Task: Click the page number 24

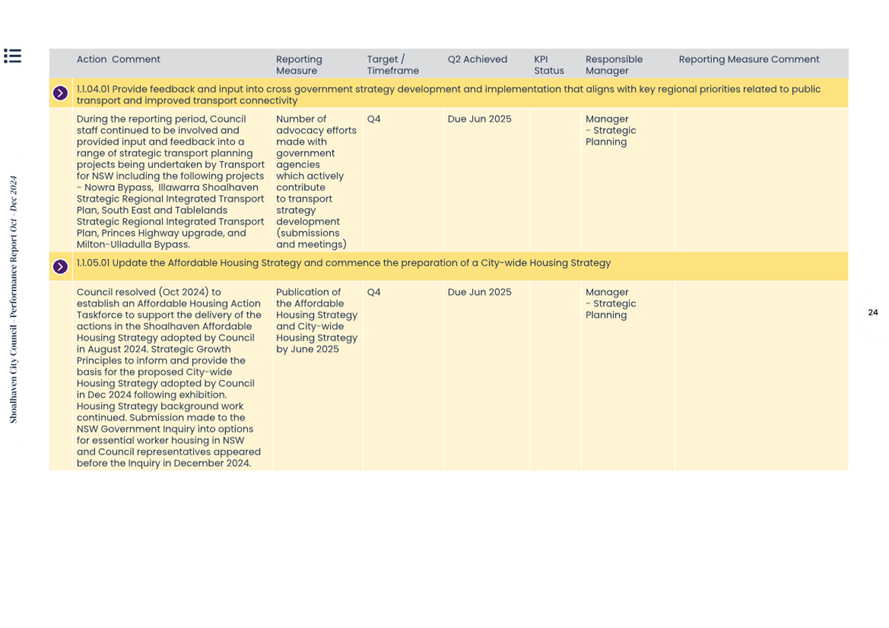Action: coord(872,313)
